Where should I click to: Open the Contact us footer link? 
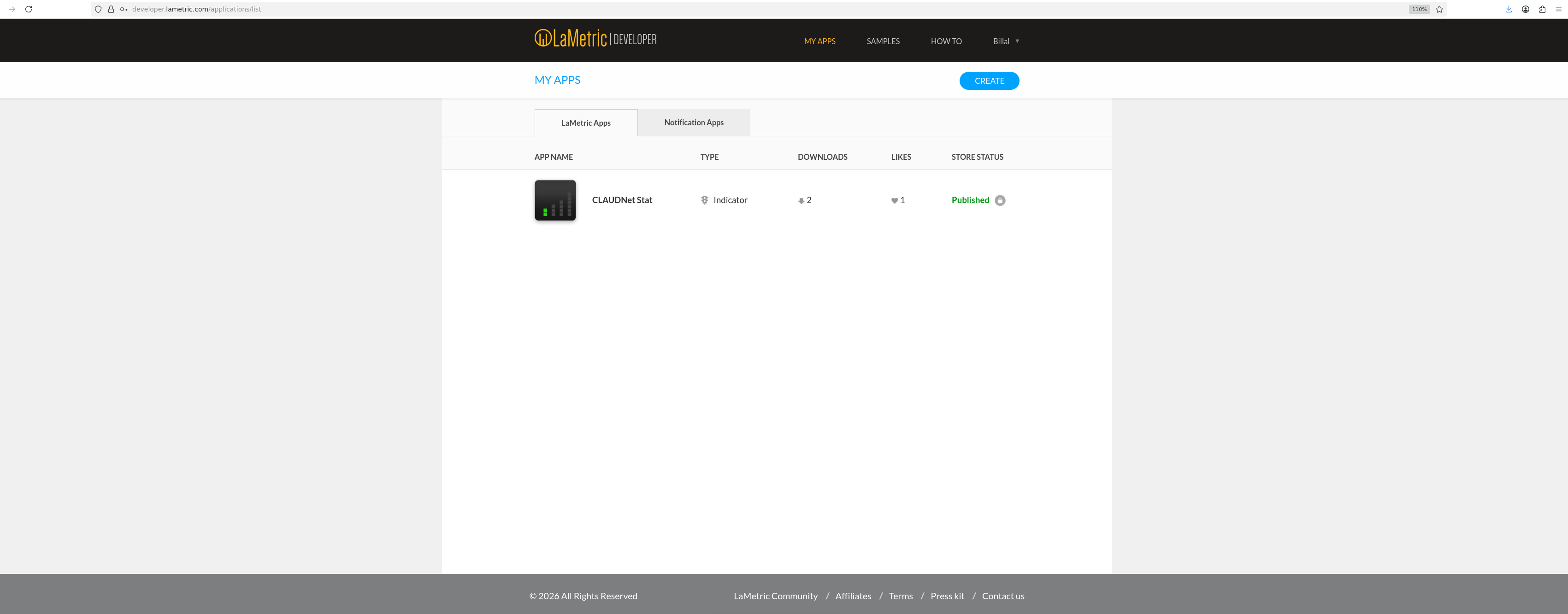coord(1002,596)
